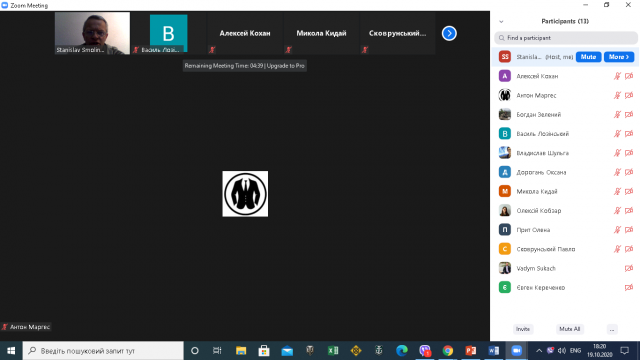Viewport: 640px width, 360px height.
Task: Click camera-off icon for Антон Маргес
Action: click(x=629, y=95)
